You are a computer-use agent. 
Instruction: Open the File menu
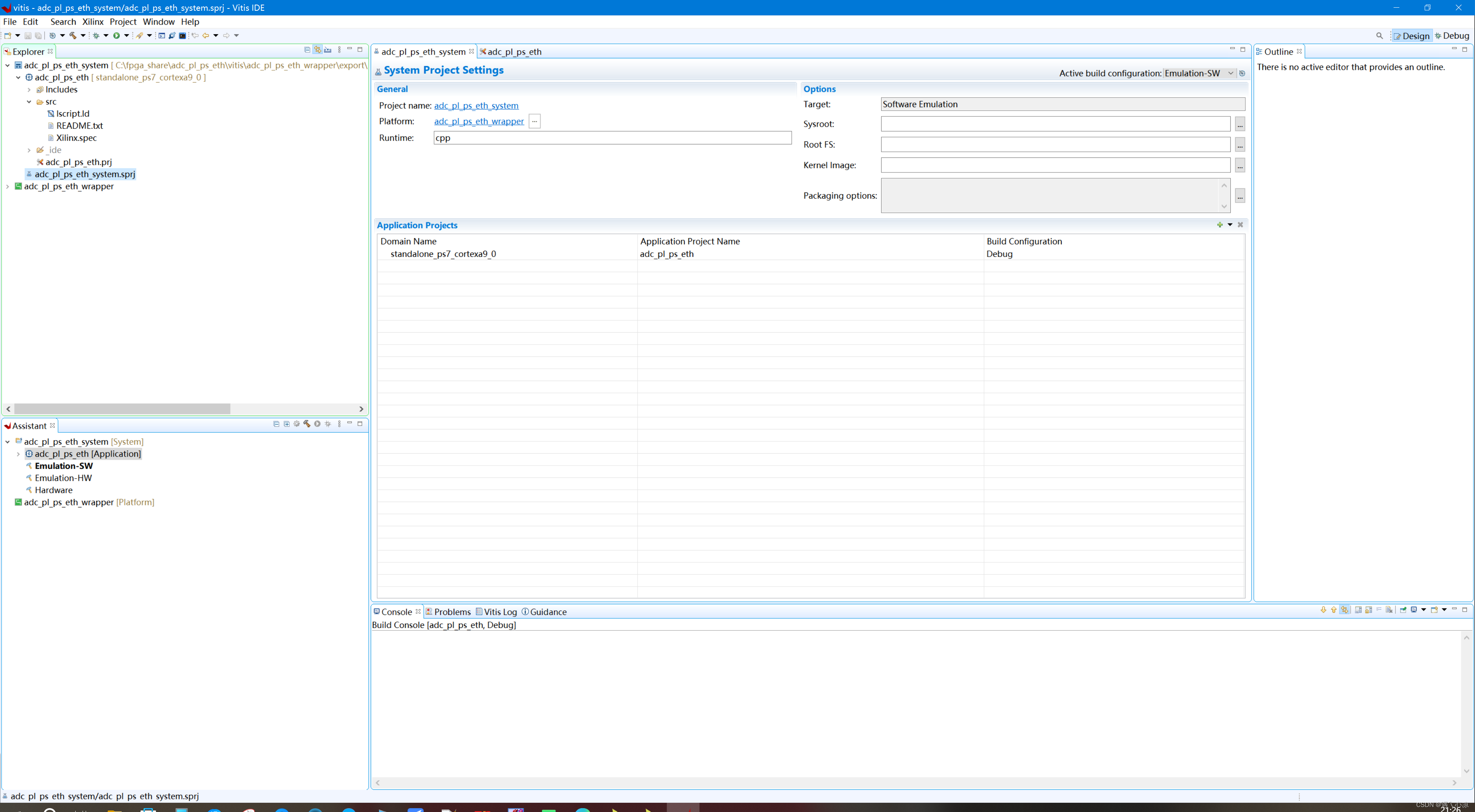pos(10,22)
